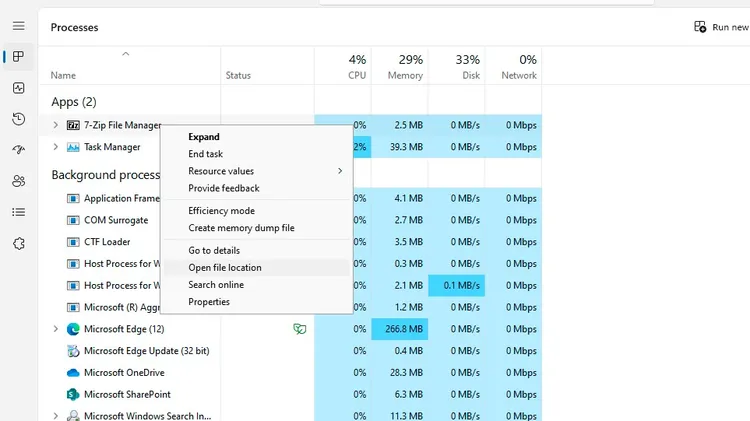Open the Details list sidebar icon
This screenshot has height=421, width=750.
coord(19,212)
